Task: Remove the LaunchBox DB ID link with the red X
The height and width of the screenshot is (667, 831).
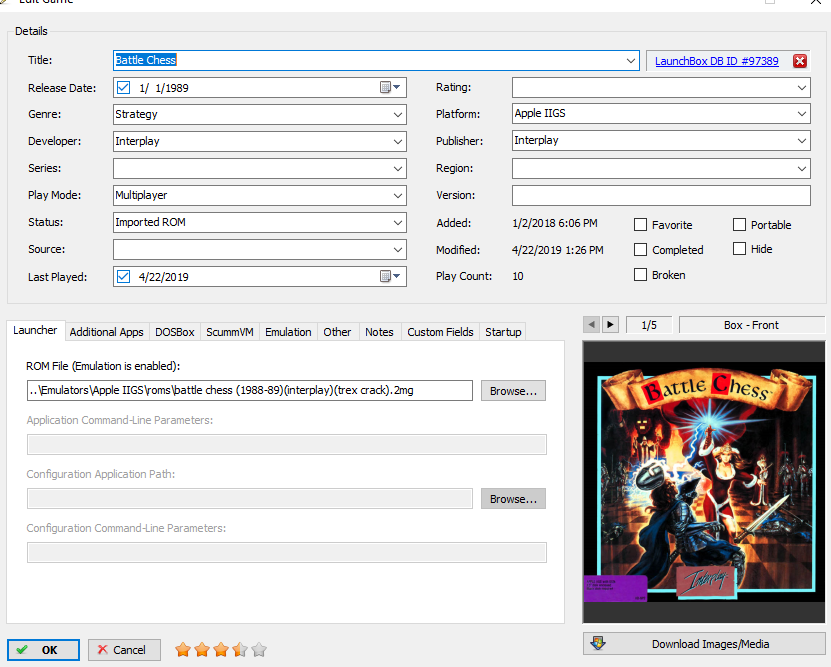Action: (x=800, y=61)
